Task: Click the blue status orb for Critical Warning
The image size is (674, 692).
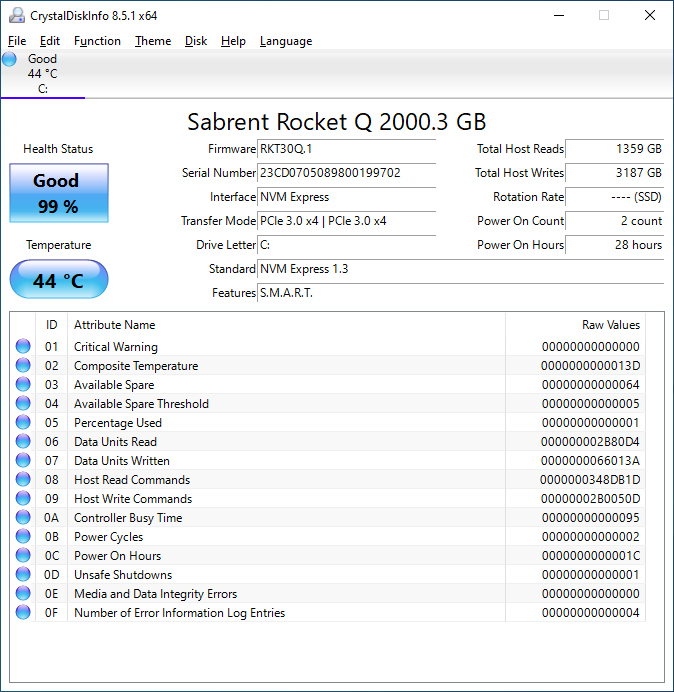Action: click(23, 347)
